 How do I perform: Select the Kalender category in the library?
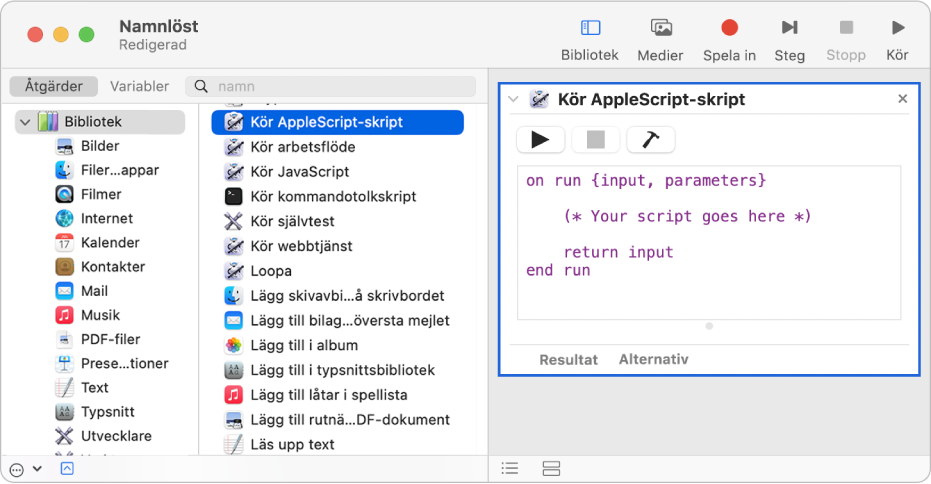pos(110,243)
